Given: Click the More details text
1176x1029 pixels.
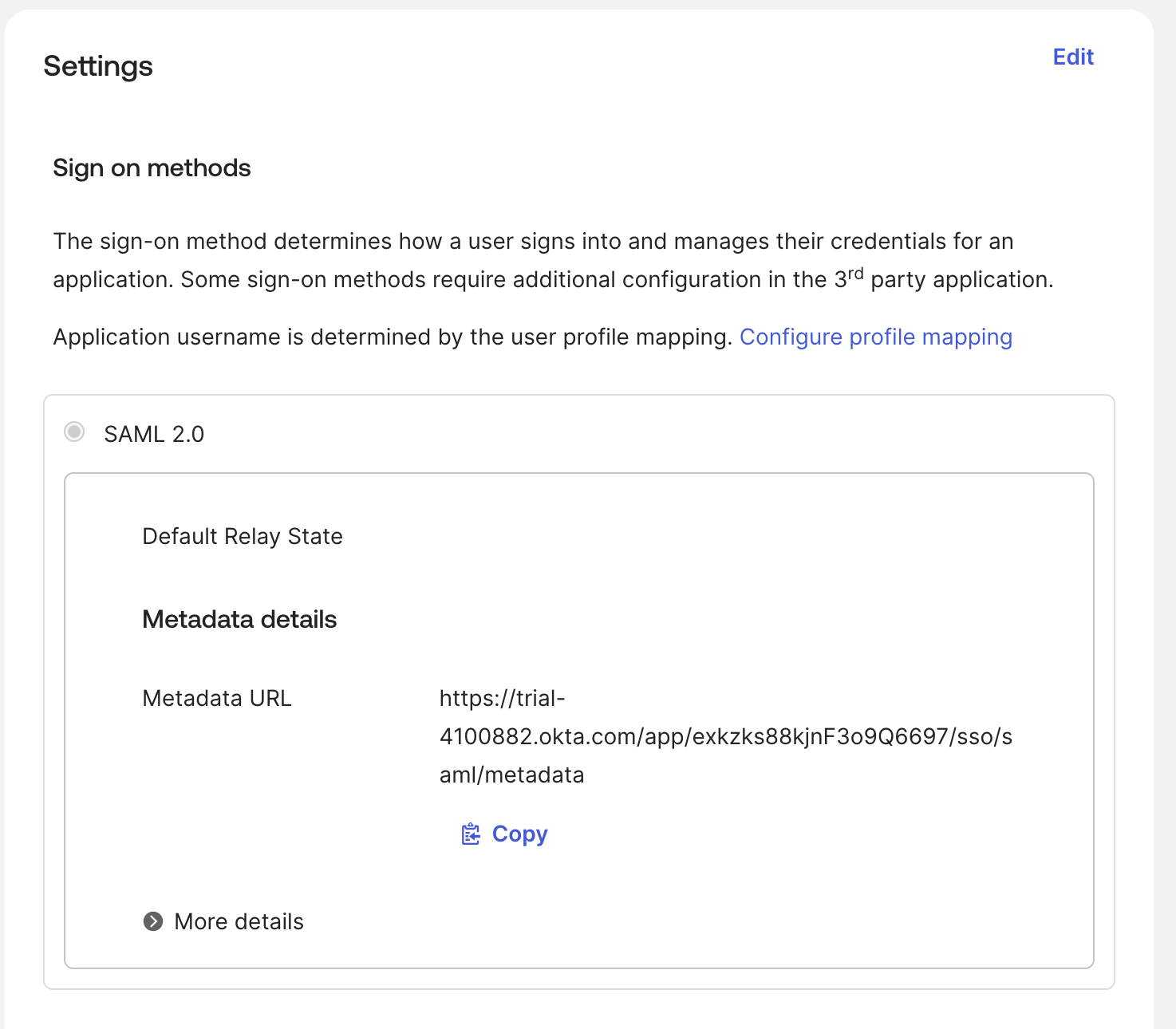Looking at the screenshot, I should tap(239, 921).
